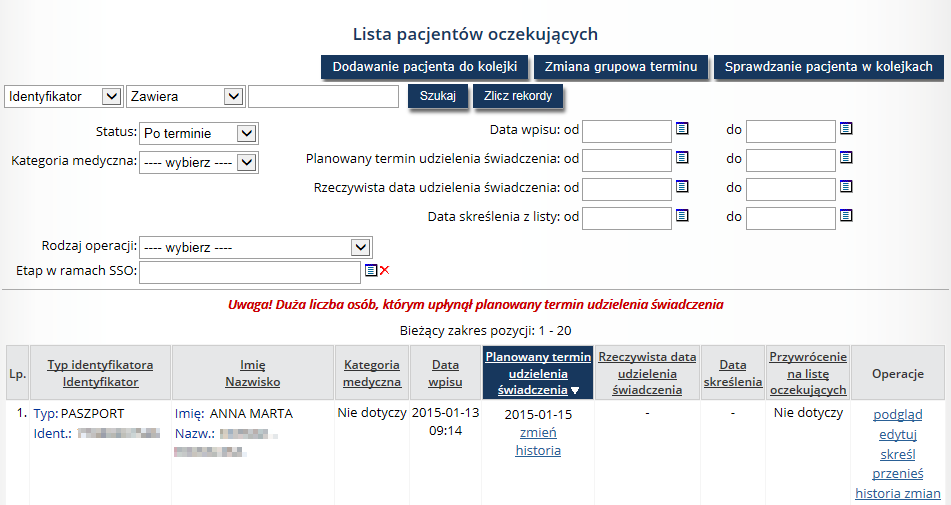Select the planned date 2015-01-15
Image resolution: width=951 pixels, height=505 pixels.
click(x=538, y=415)
